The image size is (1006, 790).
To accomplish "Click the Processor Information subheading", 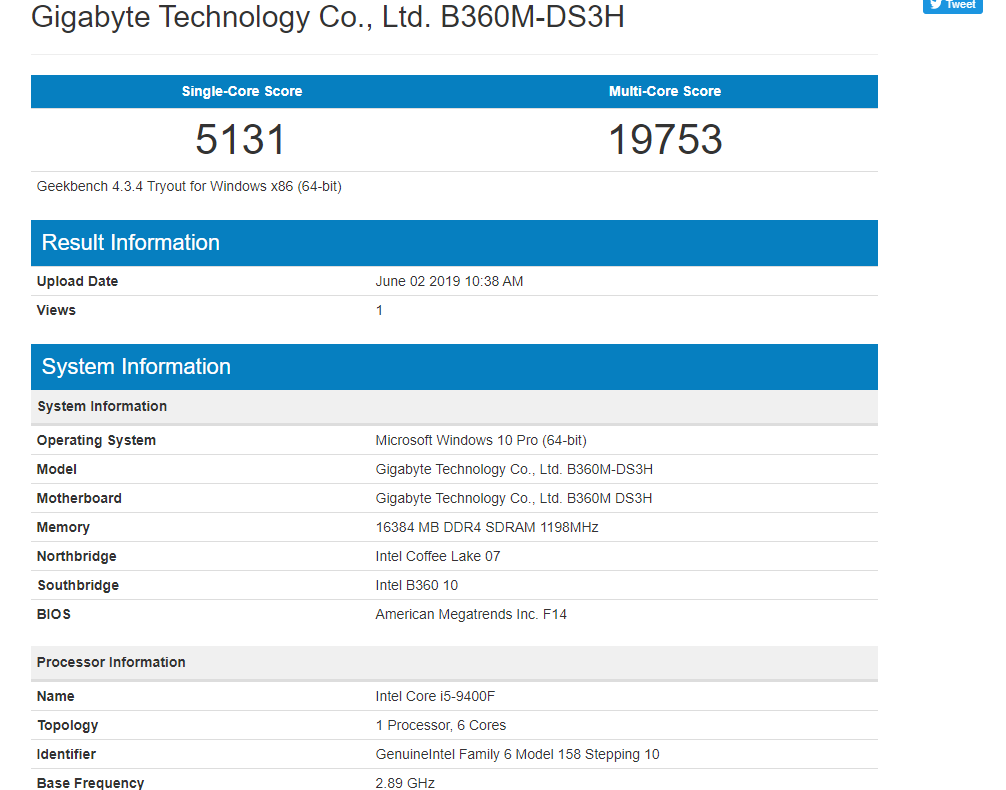I will (454, 662).
